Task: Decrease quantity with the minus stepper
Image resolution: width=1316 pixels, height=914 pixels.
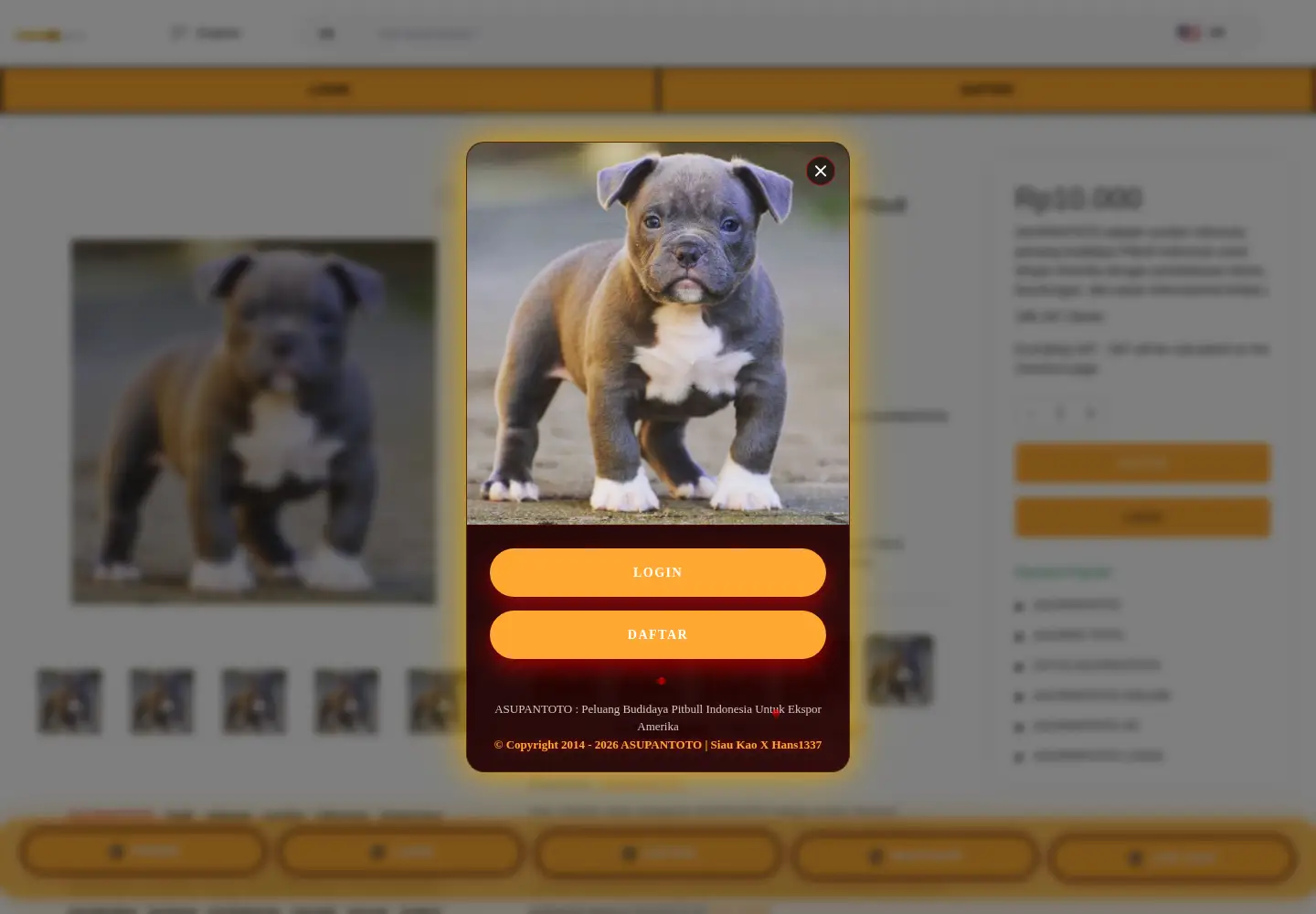Action: 1031,413
